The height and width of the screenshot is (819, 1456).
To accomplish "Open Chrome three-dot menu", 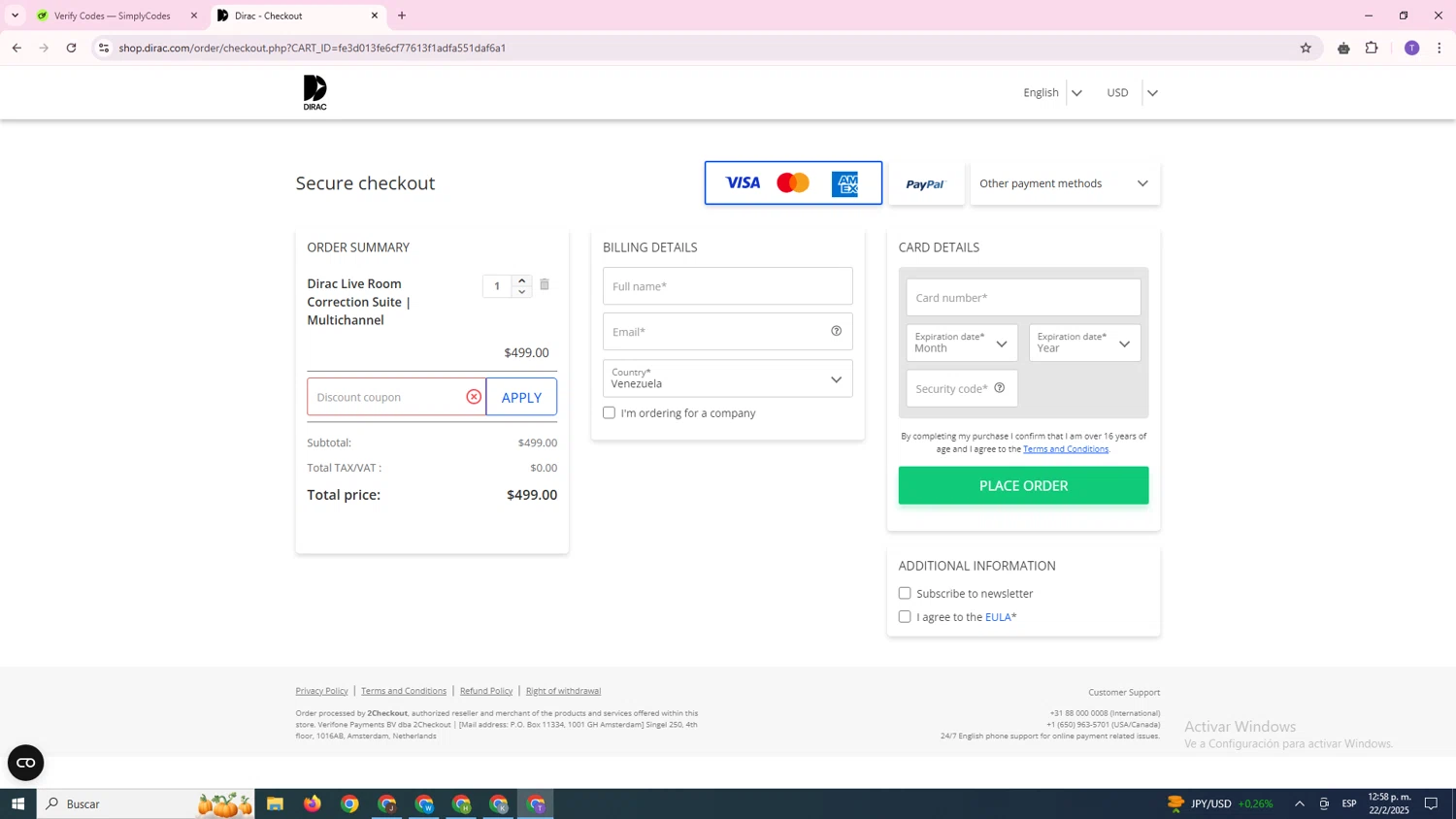I will point(1439,48).
